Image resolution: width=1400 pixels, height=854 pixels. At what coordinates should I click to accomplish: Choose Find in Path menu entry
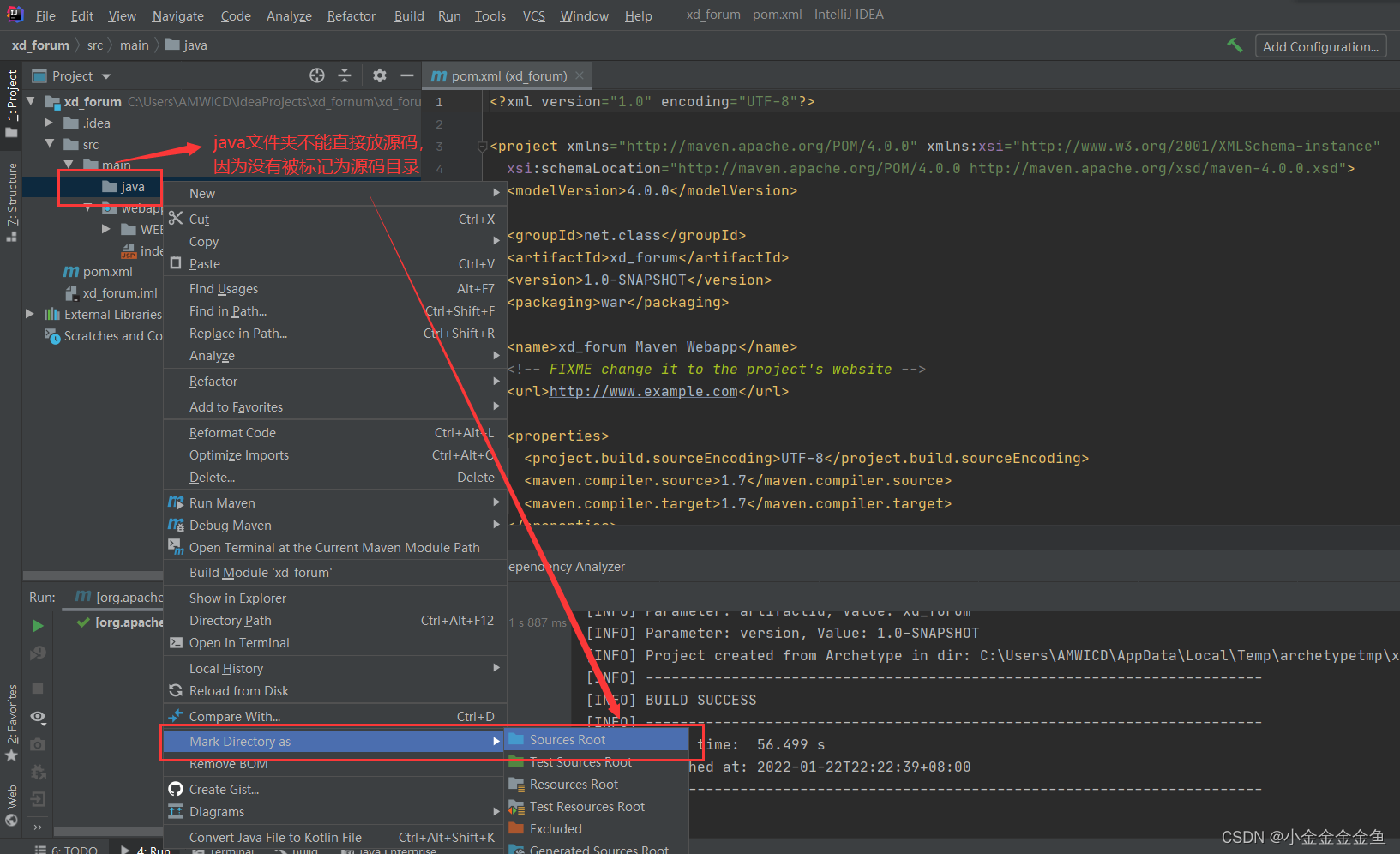[x=334, y=311]
